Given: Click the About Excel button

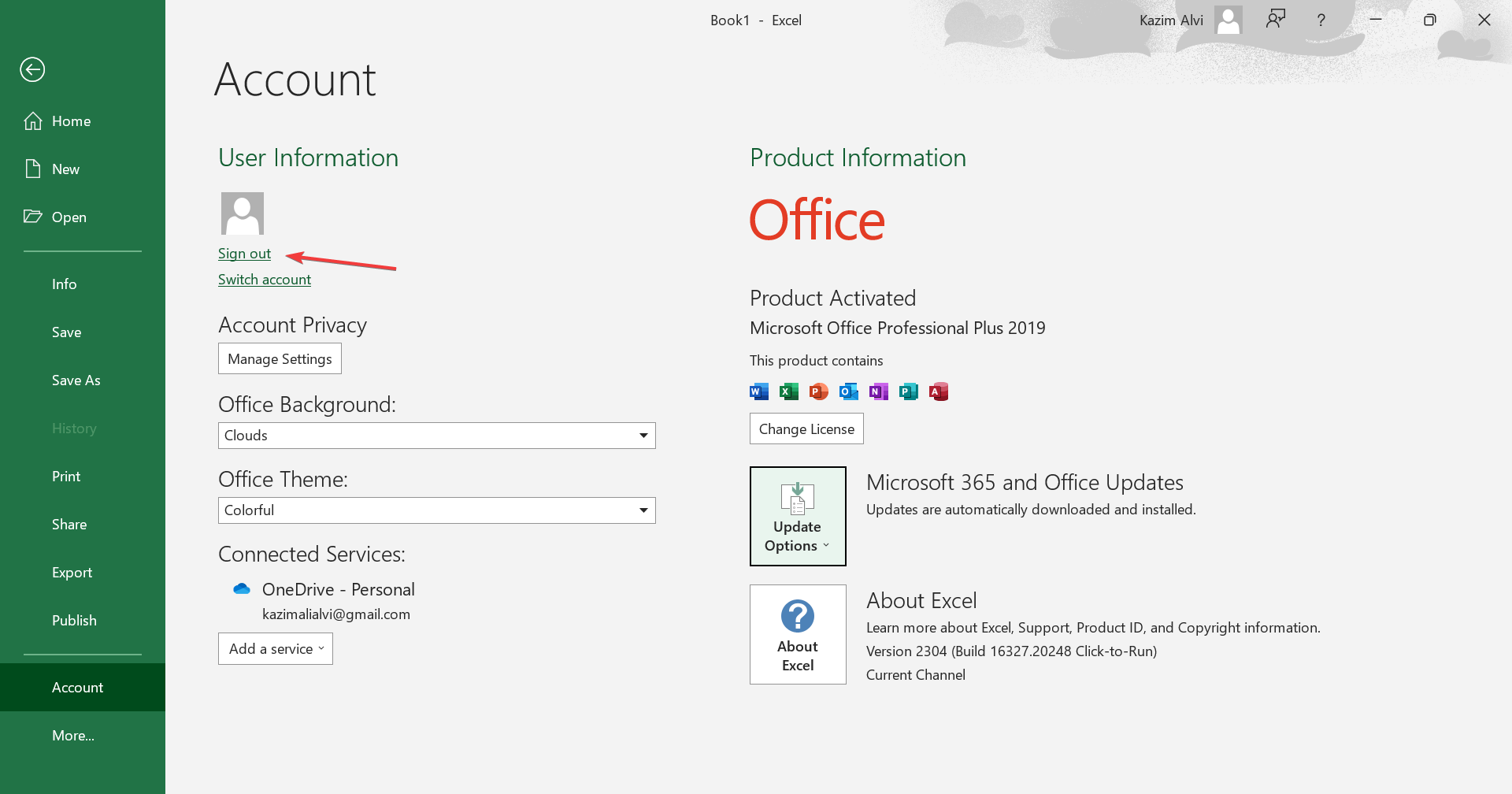Looking at the screenshot, I should tap(798, 634).
